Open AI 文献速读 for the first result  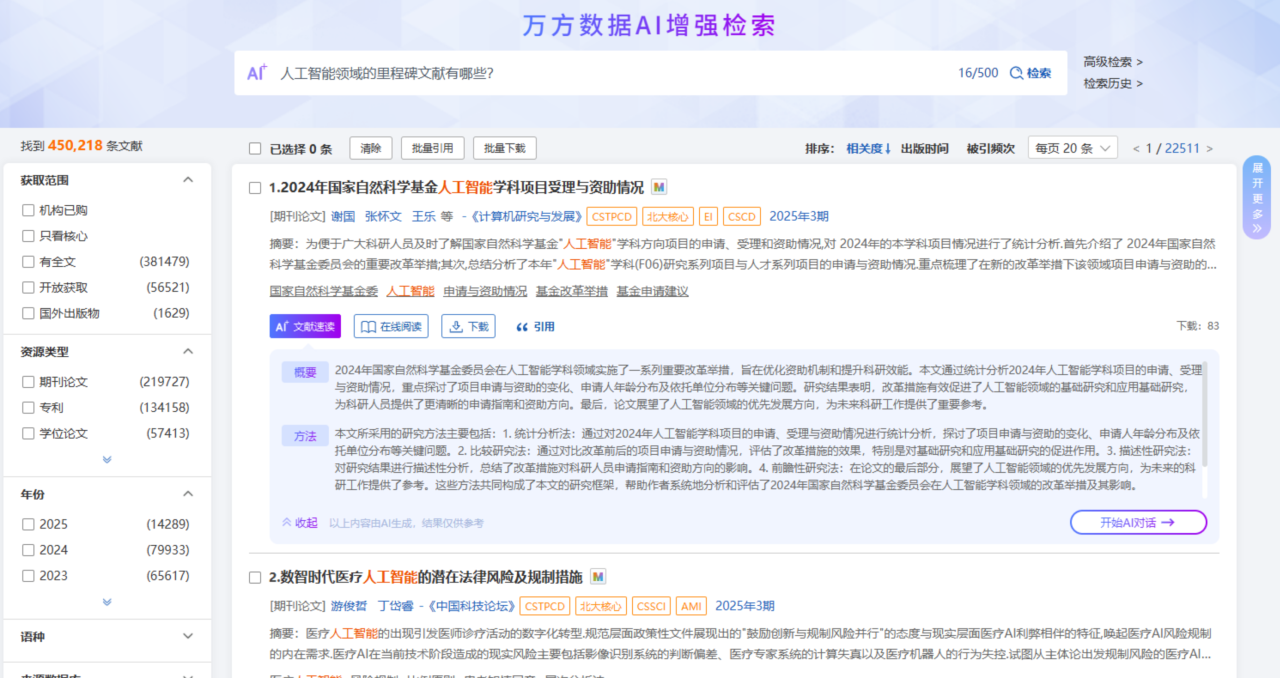pyautogui.click(x=304, y=326)
